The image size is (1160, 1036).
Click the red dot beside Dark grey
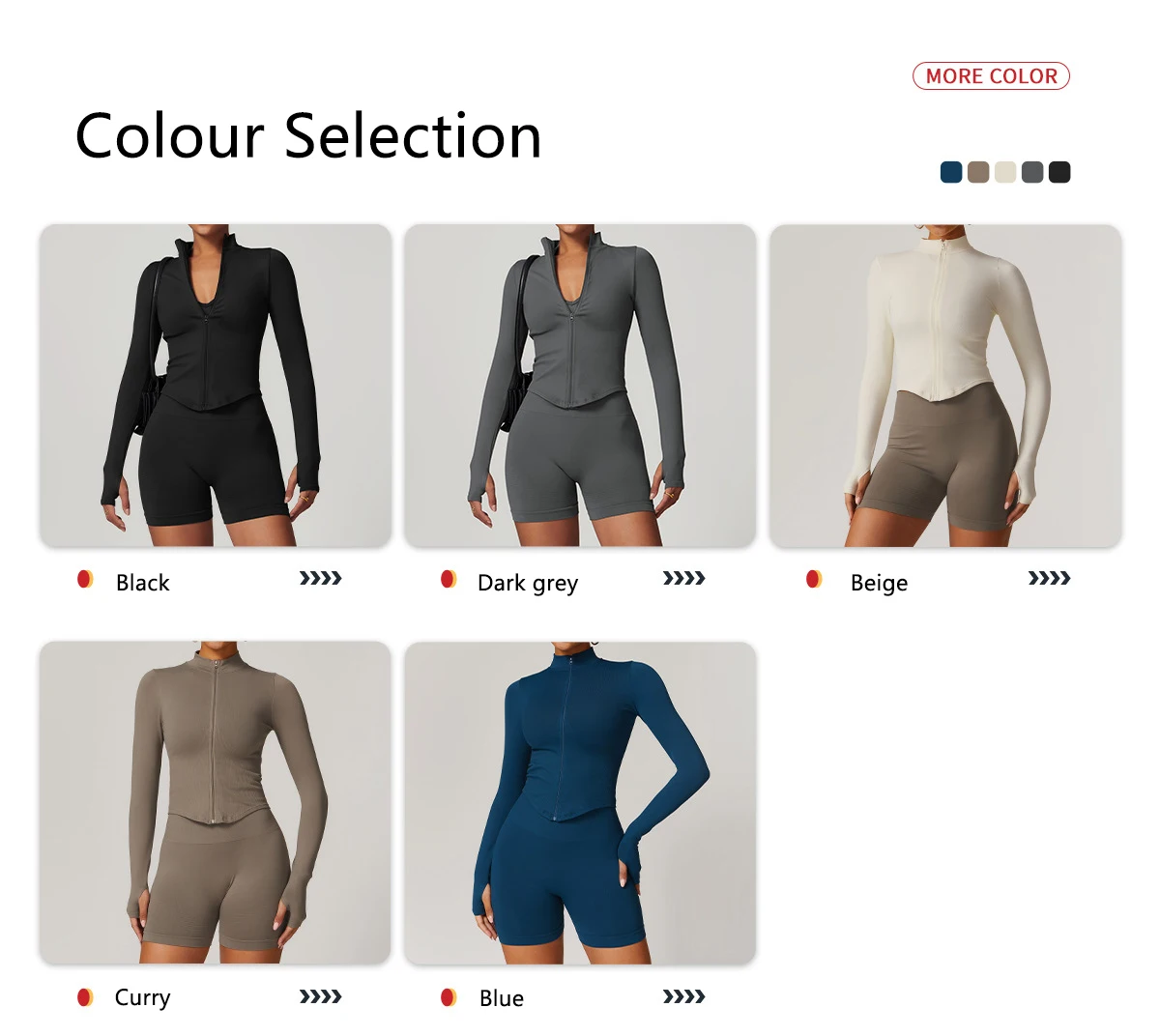tap(449, 579)
